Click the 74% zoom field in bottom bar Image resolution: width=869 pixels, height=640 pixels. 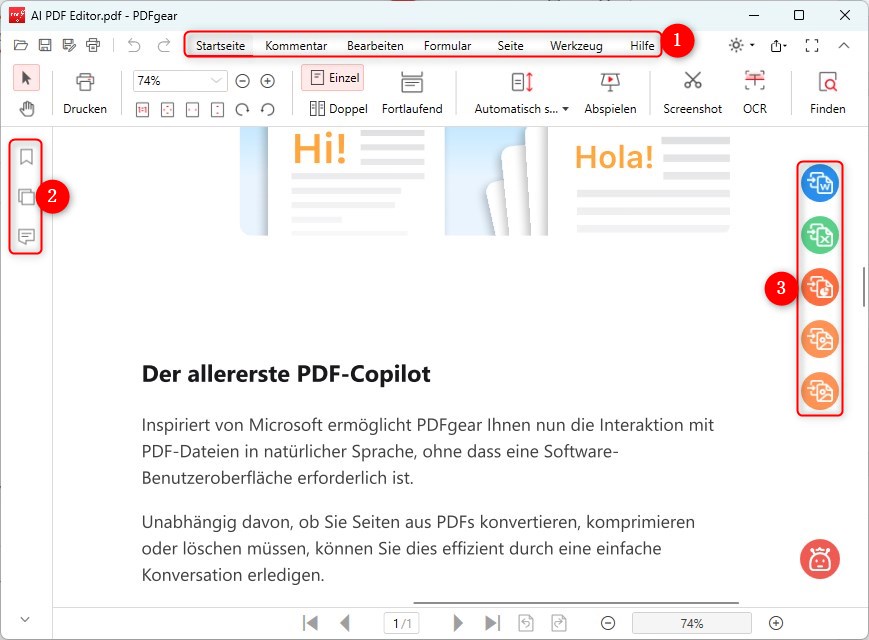[x=692, y=623]
